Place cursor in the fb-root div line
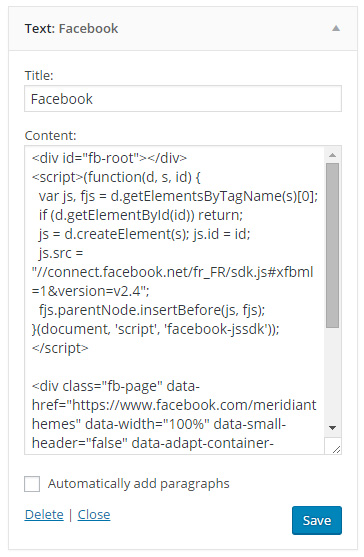Image resolution: width=364 pixels, height=557 pixels. coord(109,158)
